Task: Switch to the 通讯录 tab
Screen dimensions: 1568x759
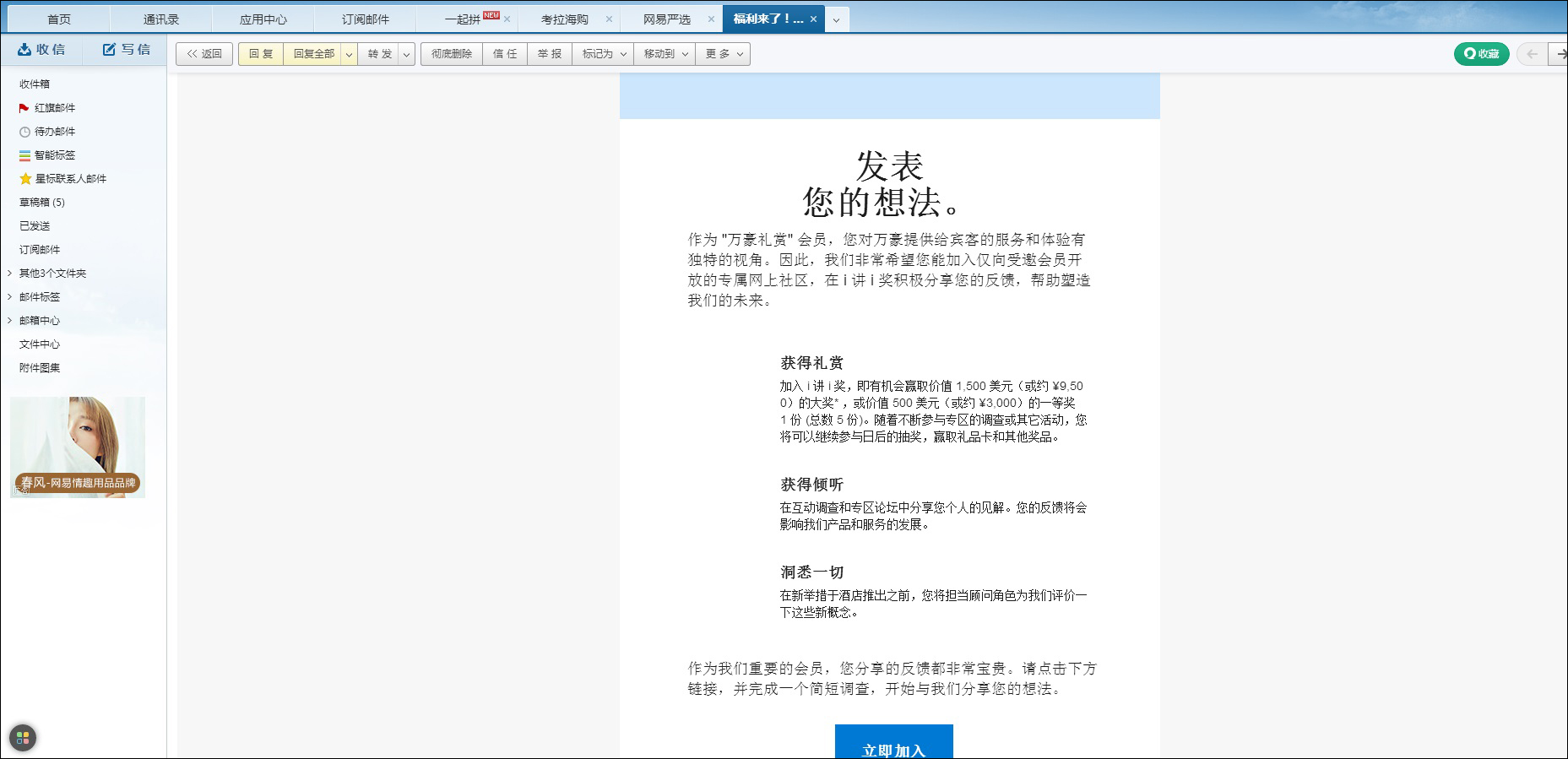Action: pos(160,19)
